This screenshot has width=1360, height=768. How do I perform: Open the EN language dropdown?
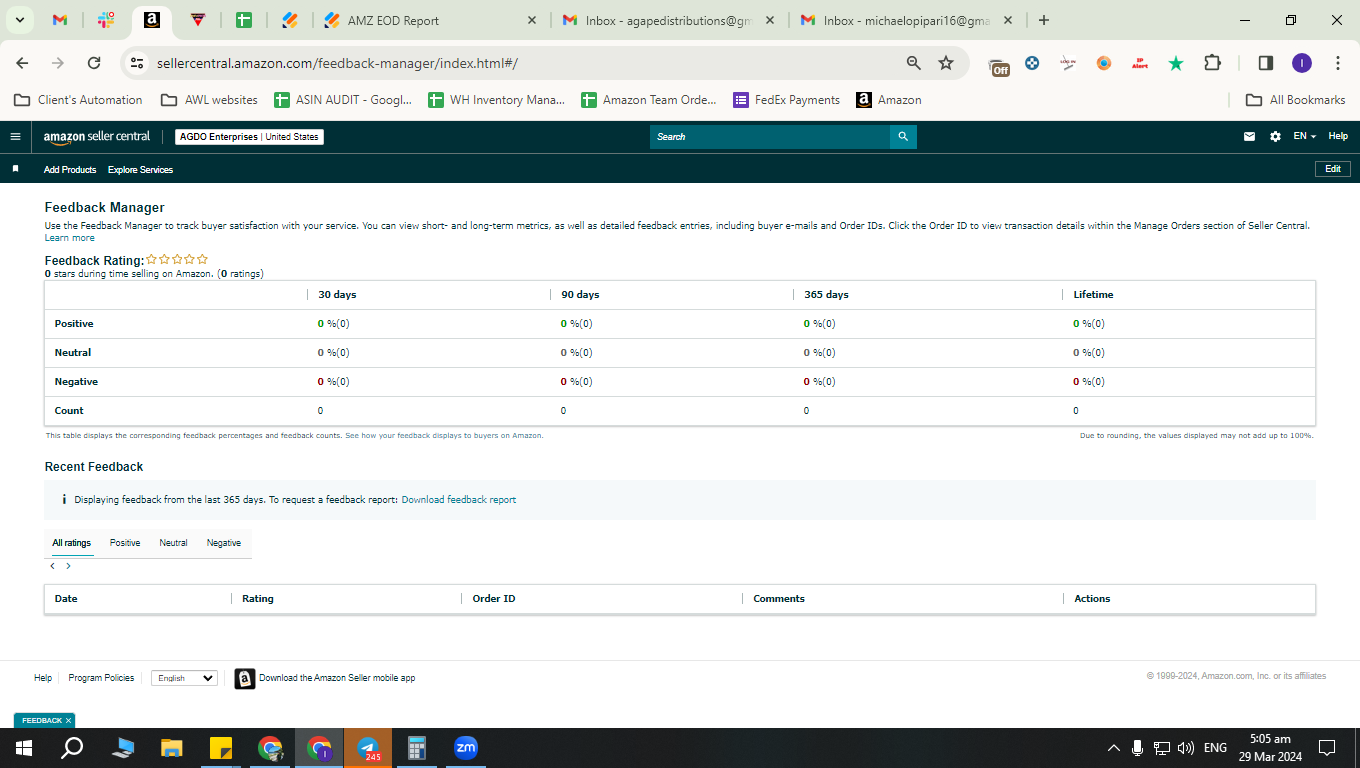1304,137
